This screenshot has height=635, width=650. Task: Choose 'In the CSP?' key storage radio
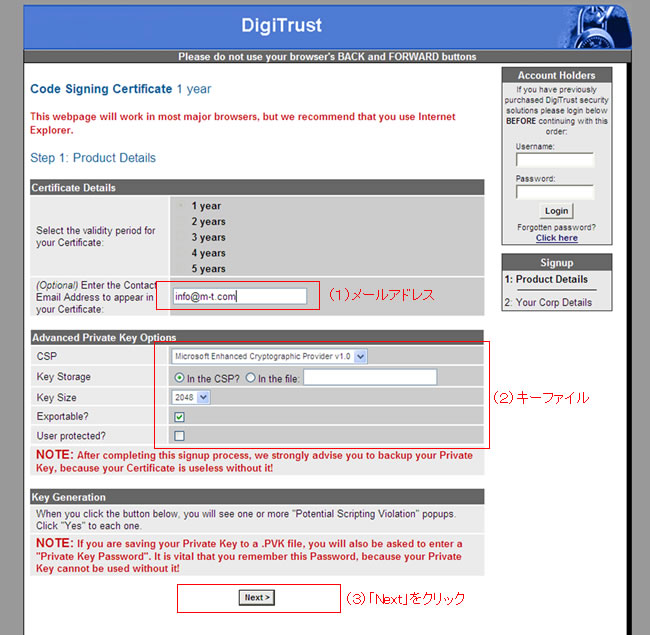tap(179, 378)
